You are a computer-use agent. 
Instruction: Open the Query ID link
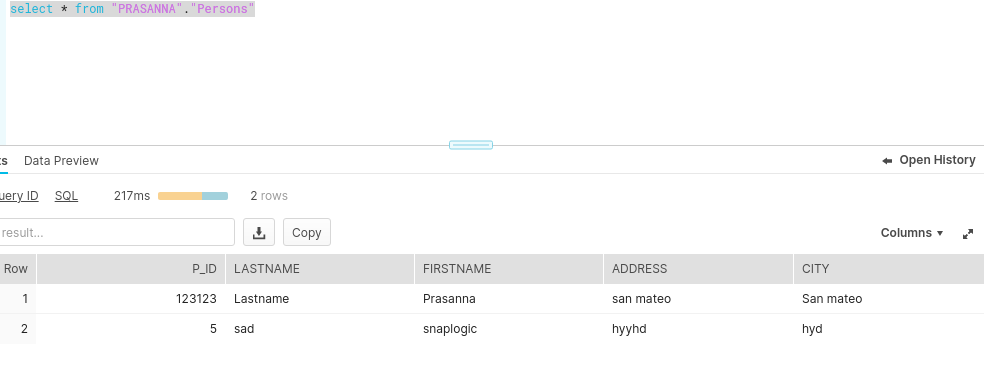18,196
